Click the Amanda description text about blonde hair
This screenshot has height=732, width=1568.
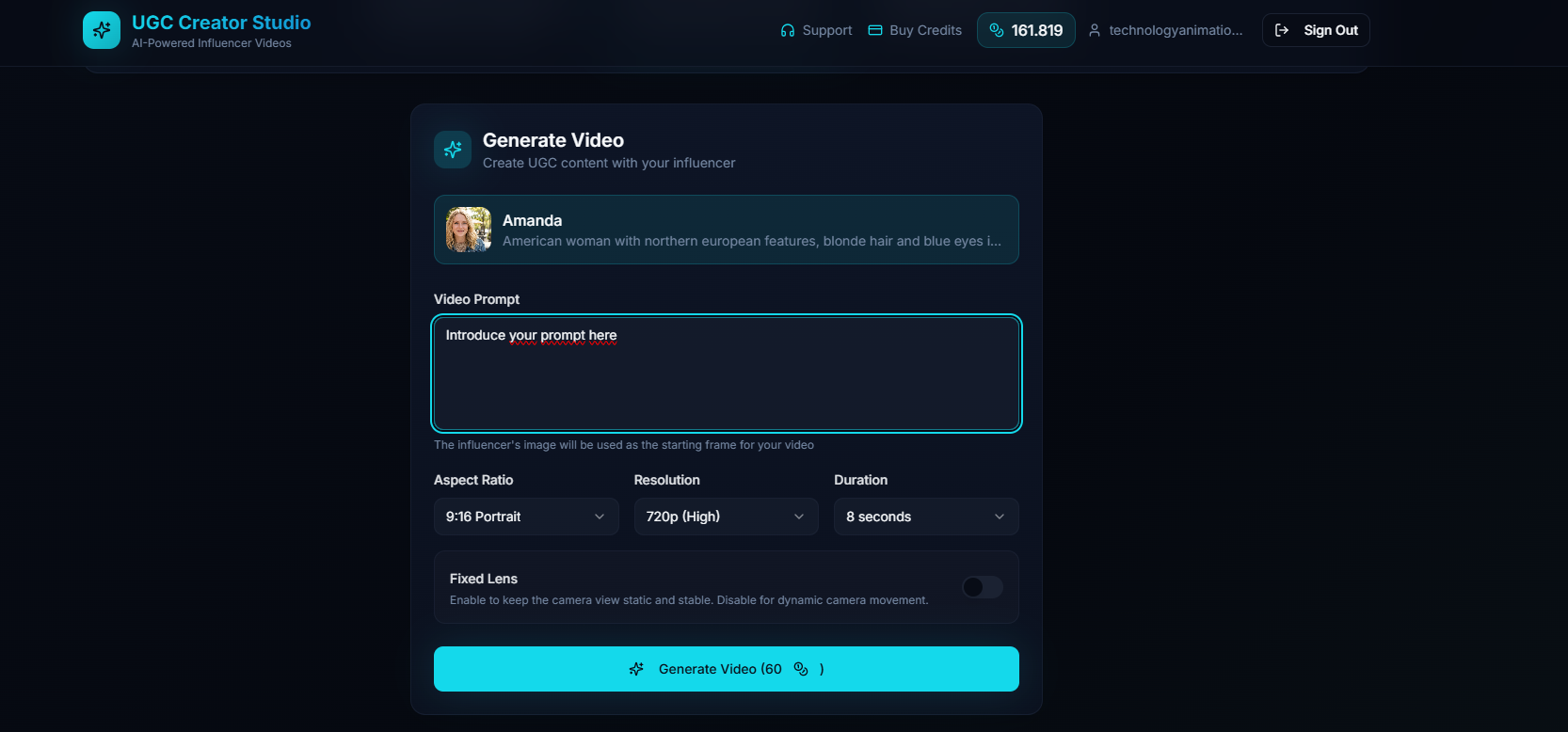[752, 241]
